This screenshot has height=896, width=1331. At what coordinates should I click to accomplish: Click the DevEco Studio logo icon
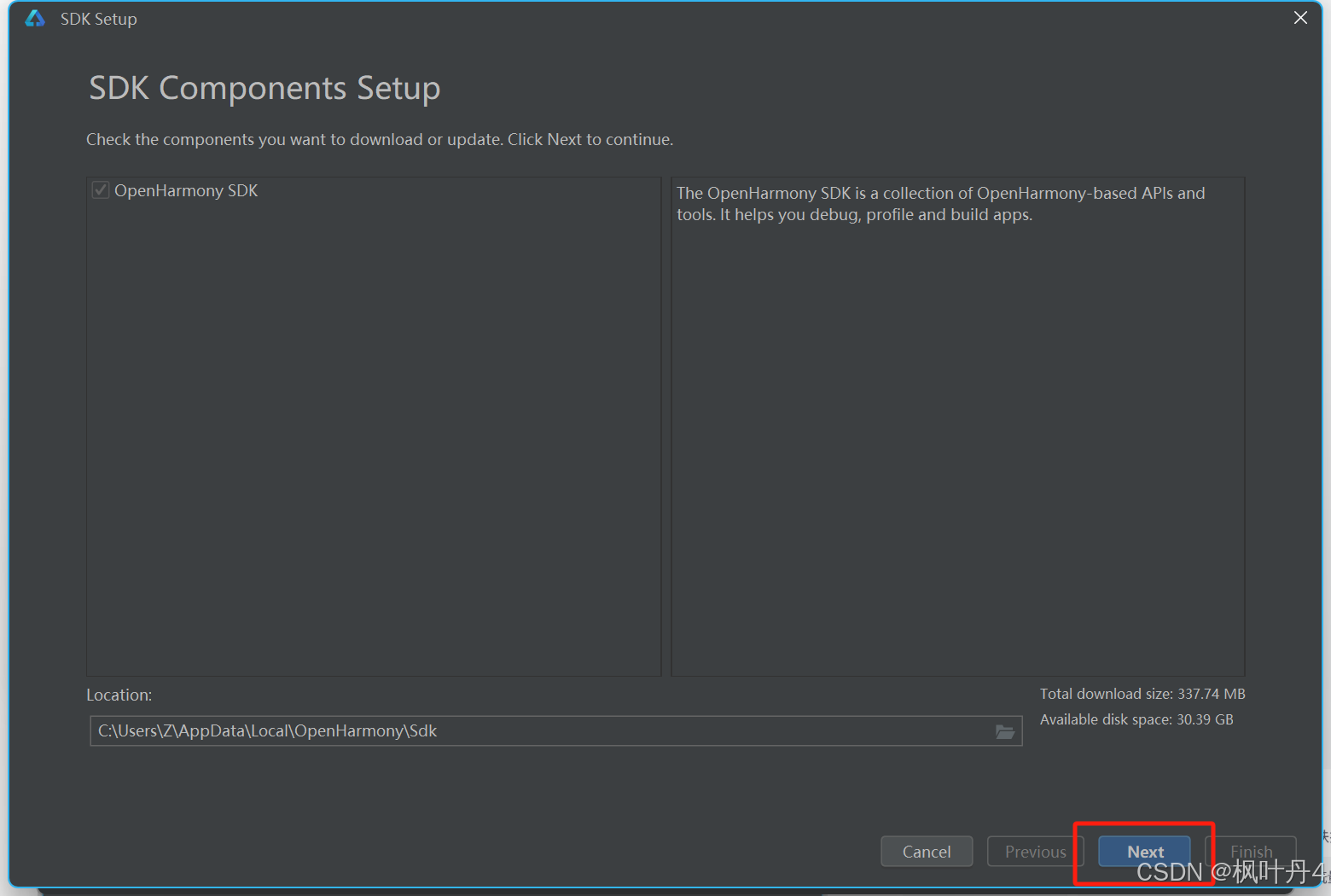point(35,19)
